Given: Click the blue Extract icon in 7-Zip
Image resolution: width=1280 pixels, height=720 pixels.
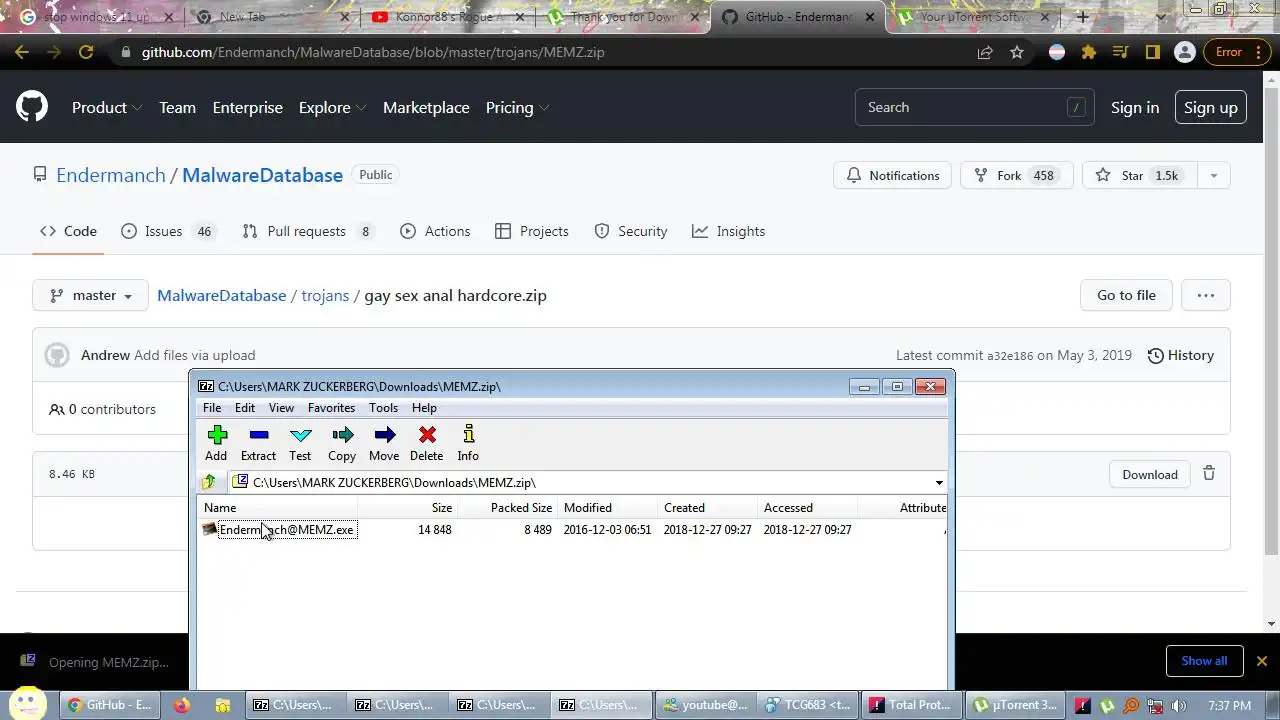Looking at the screenshot, I should tap(259, 435).
